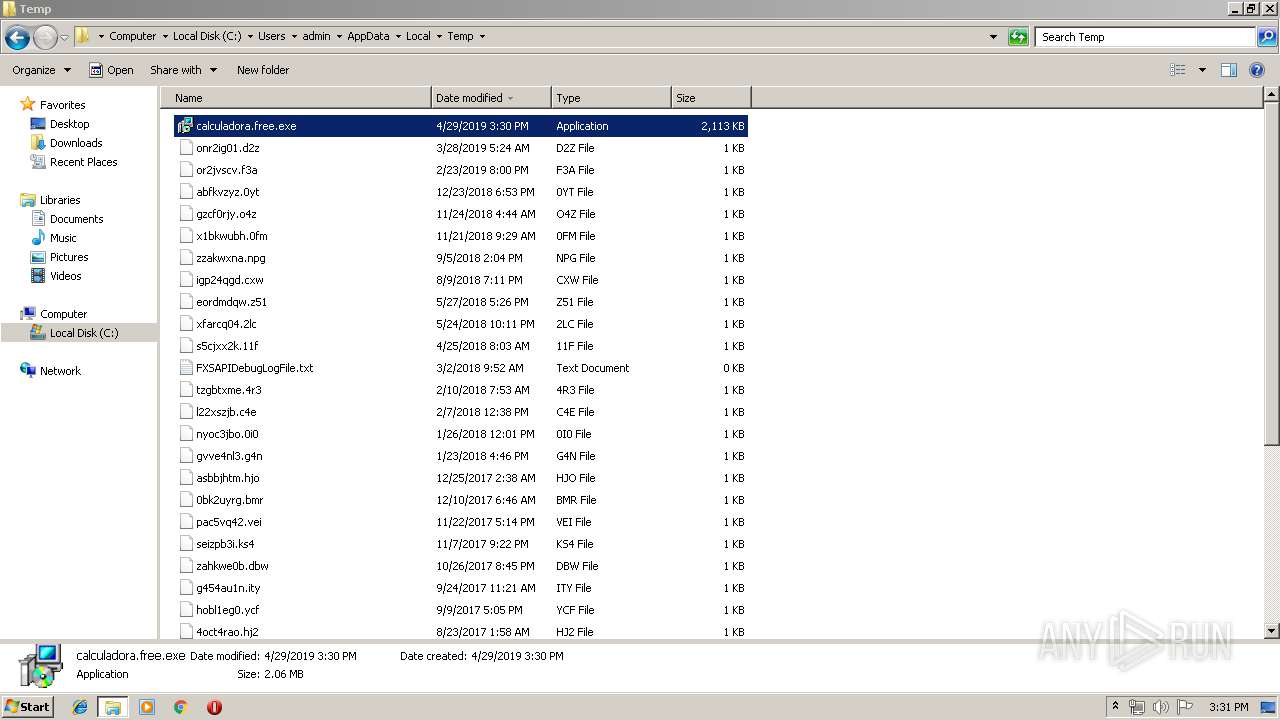Click the Help question mark icon
This screenshot has height=720, width=1280.
point(1258,70)
